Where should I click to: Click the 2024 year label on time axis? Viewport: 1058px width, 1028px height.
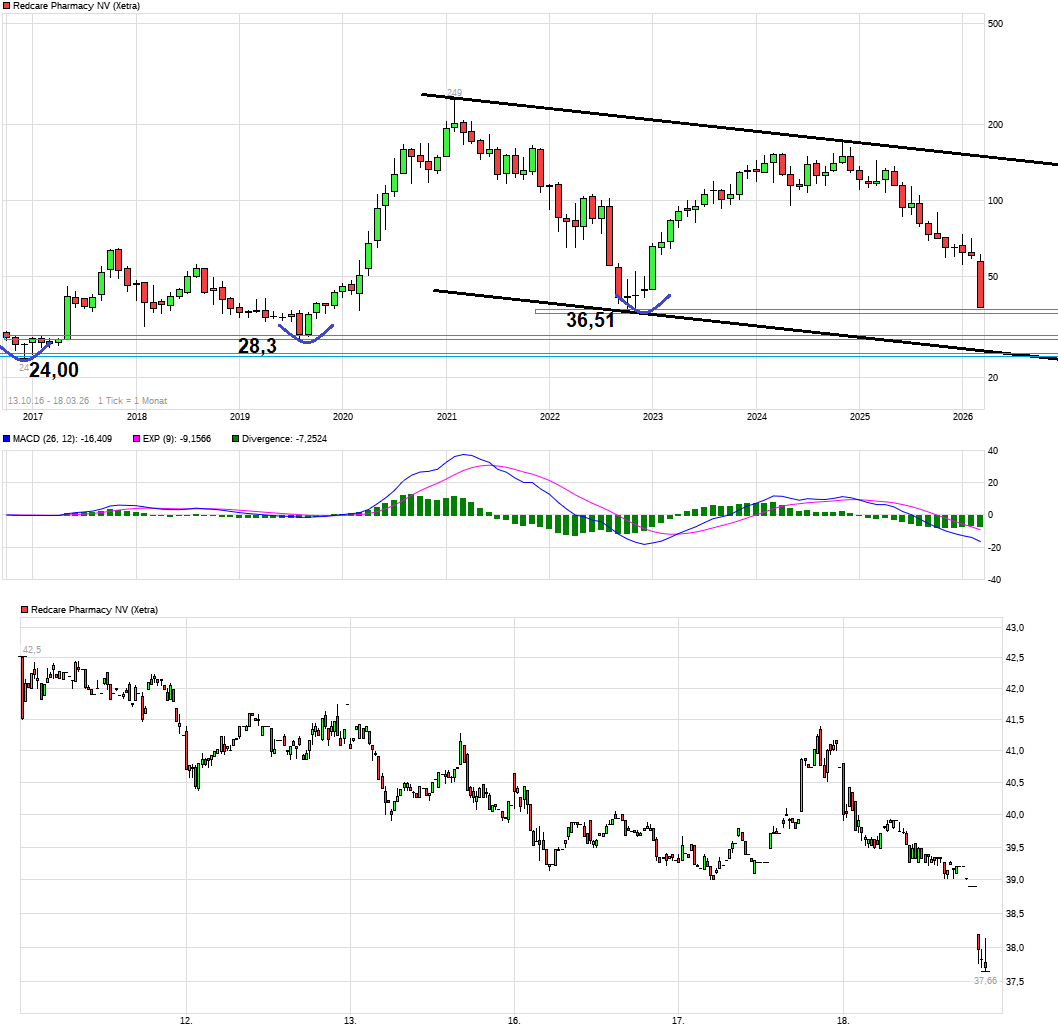tap(757, 416)
